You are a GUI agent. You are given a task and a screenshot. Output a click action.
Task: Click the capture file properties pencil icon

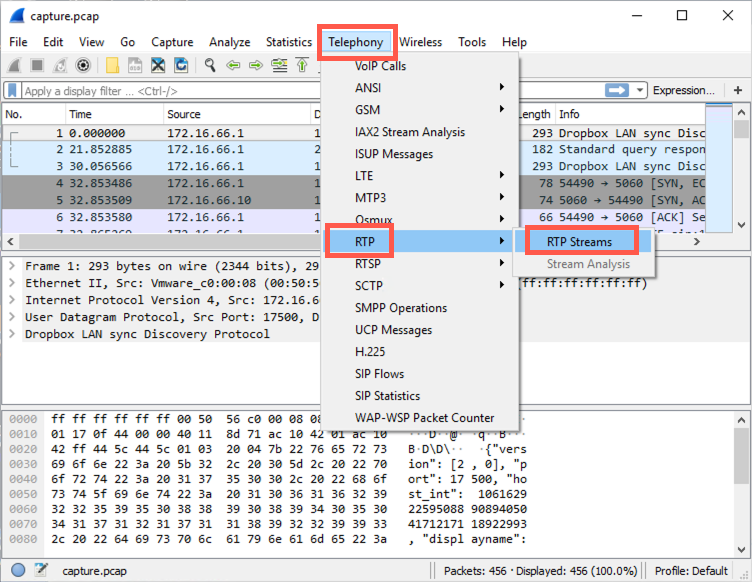[41, 570]
